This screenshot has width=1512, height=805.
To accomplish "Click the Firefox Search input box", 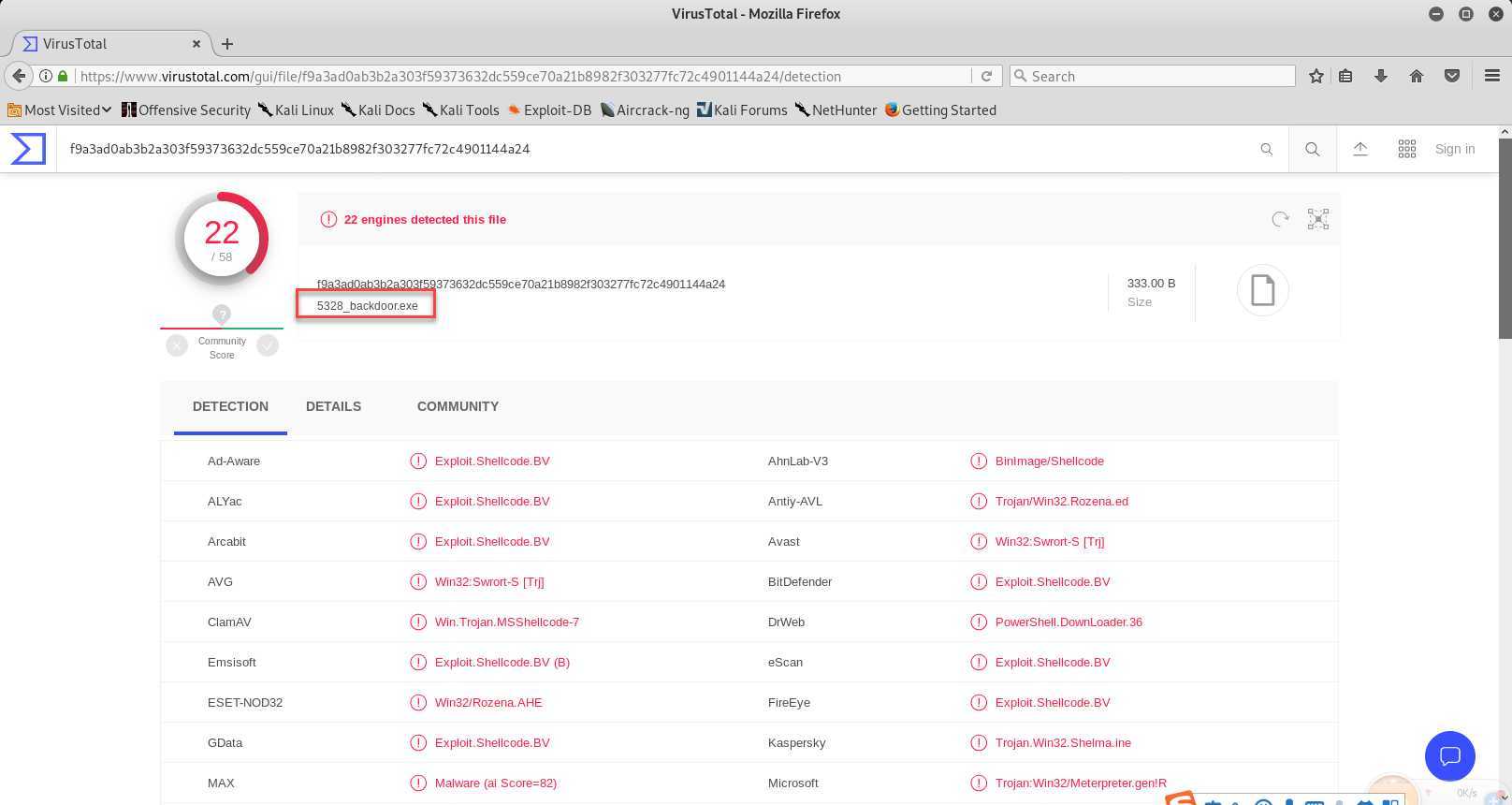I will click(x=1152, y=76).
